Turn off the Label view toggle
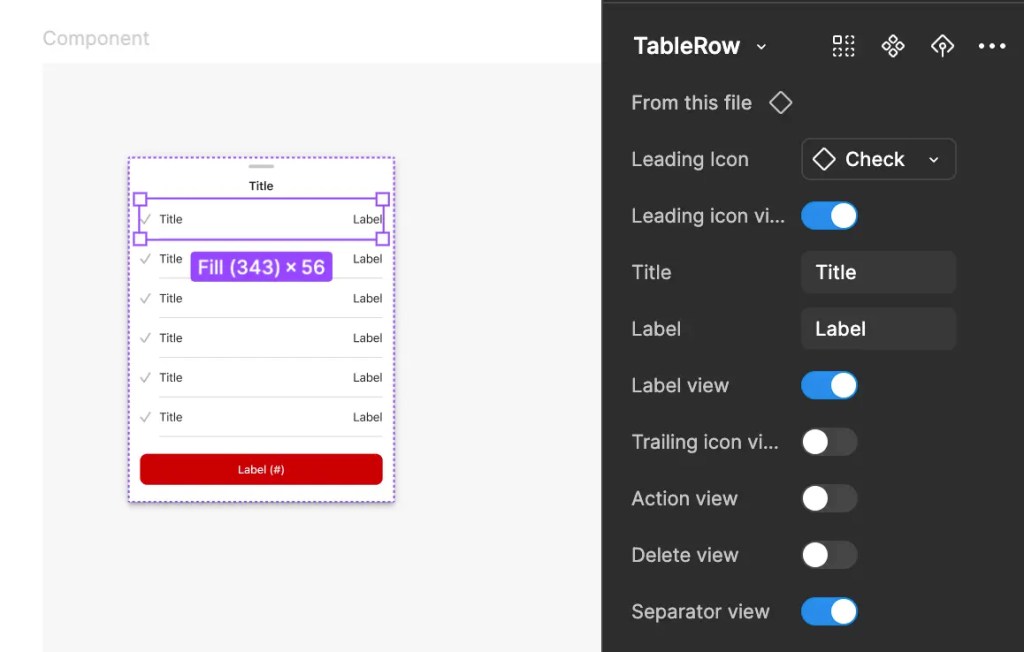 point(829,386)
